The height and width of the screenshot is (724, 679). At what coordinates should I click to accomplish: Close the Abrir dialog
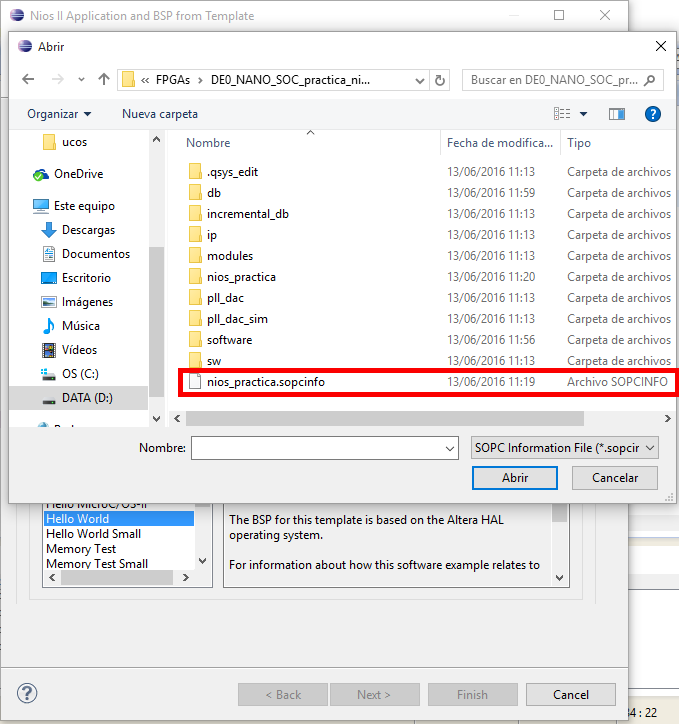point(661,46)
